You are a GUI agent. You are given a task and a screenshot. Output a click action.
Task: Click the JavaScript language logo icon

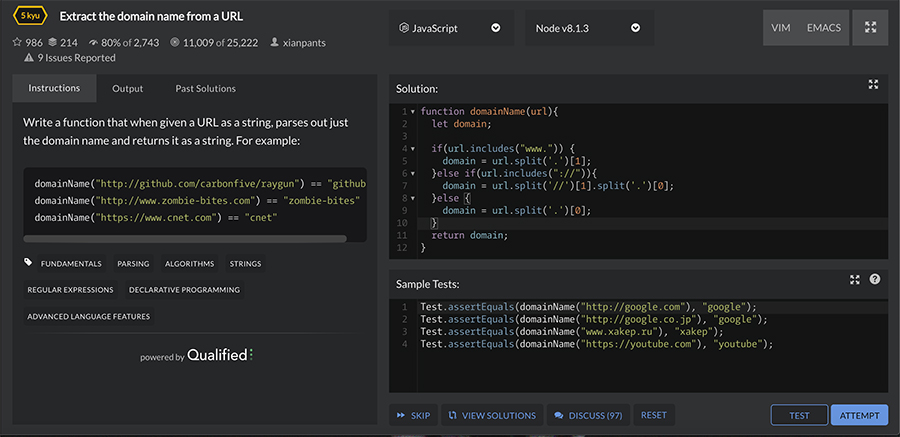[405, 28]
